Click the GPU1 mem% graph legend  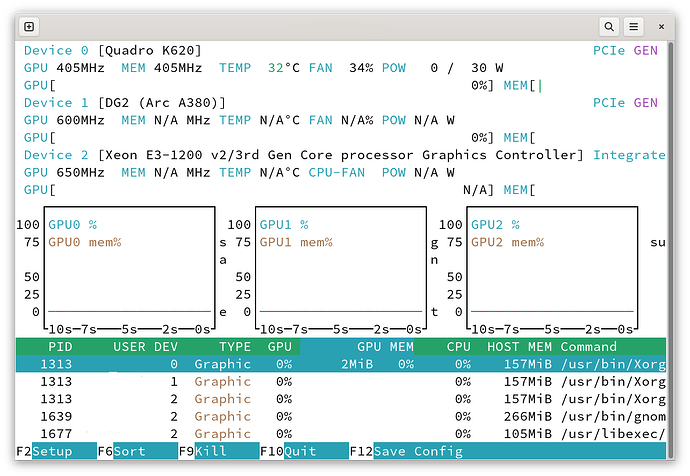(296, 242)
